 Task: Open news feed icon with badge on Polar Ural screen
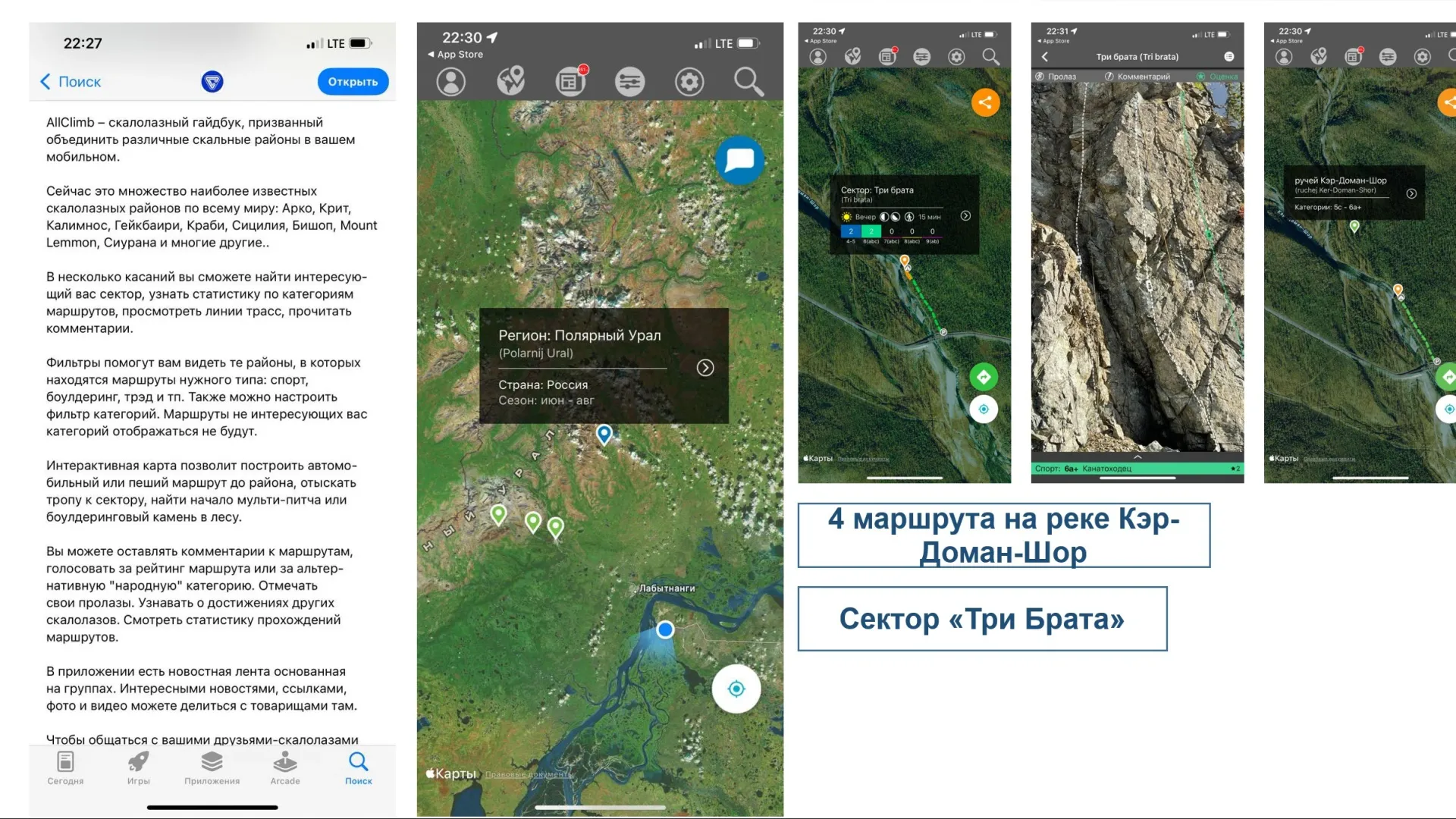pos(570,81)
